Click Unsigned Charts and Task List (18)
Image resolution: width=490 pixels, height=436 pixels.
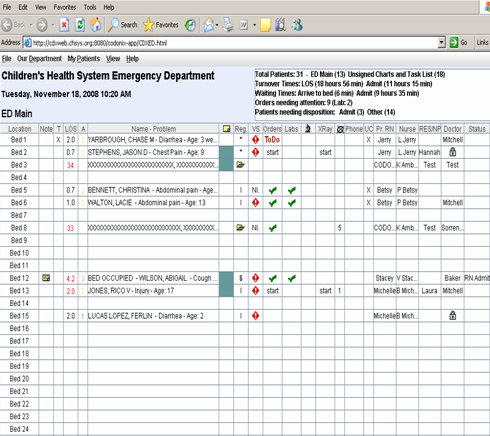(396, 74)
